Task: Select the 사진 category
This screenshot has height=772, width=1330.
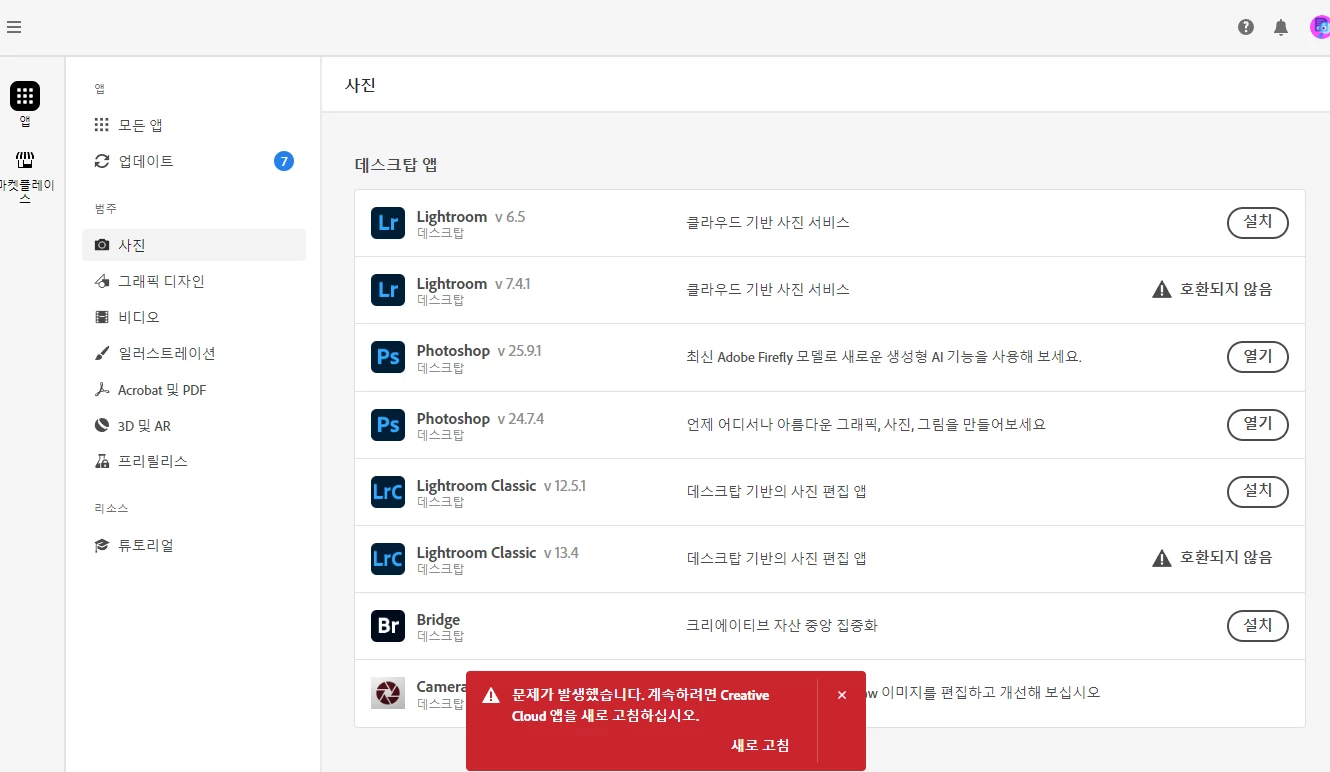Action: 194,245
